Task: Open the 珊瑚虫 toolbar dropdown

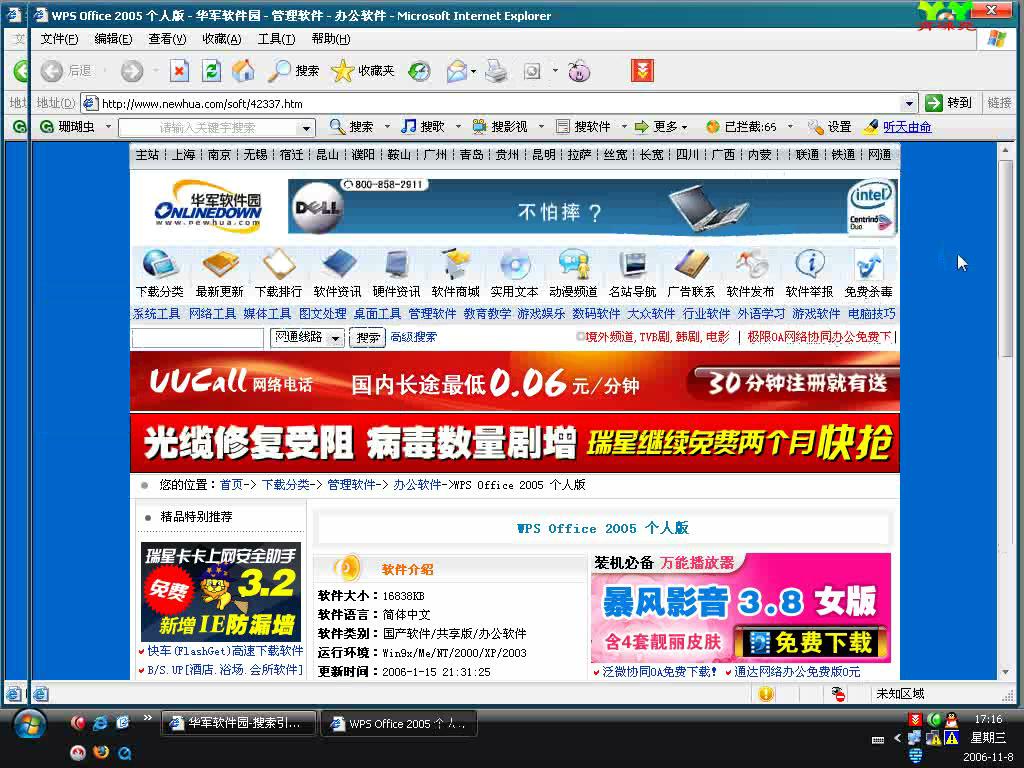Action: pos(108,127)
